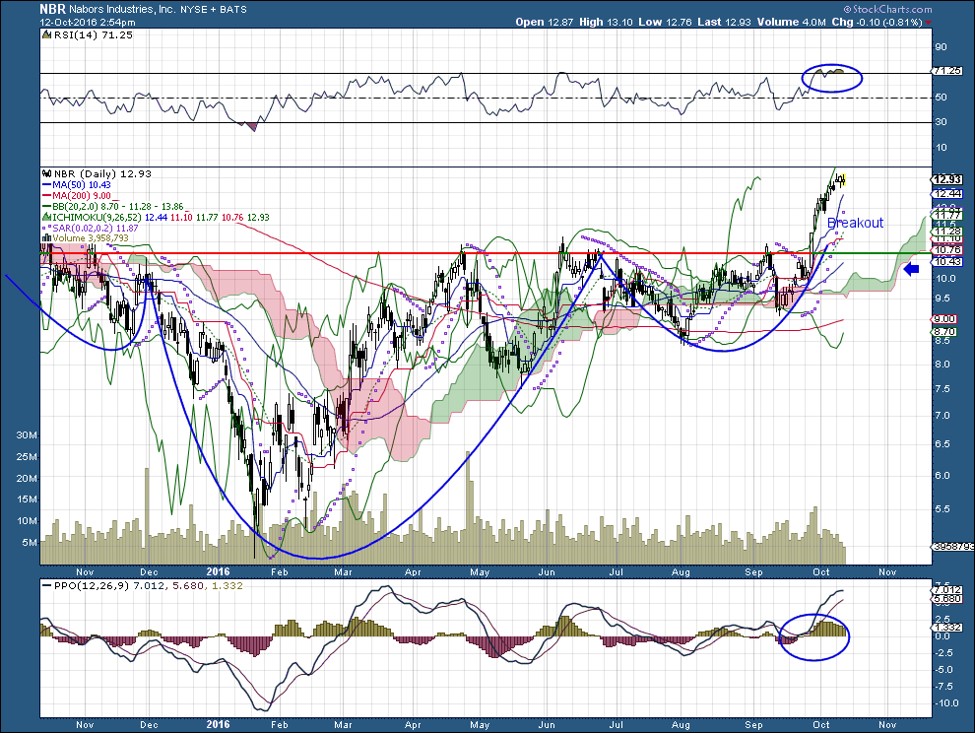Click the 90 level on RSI axis

click(941, 47)
